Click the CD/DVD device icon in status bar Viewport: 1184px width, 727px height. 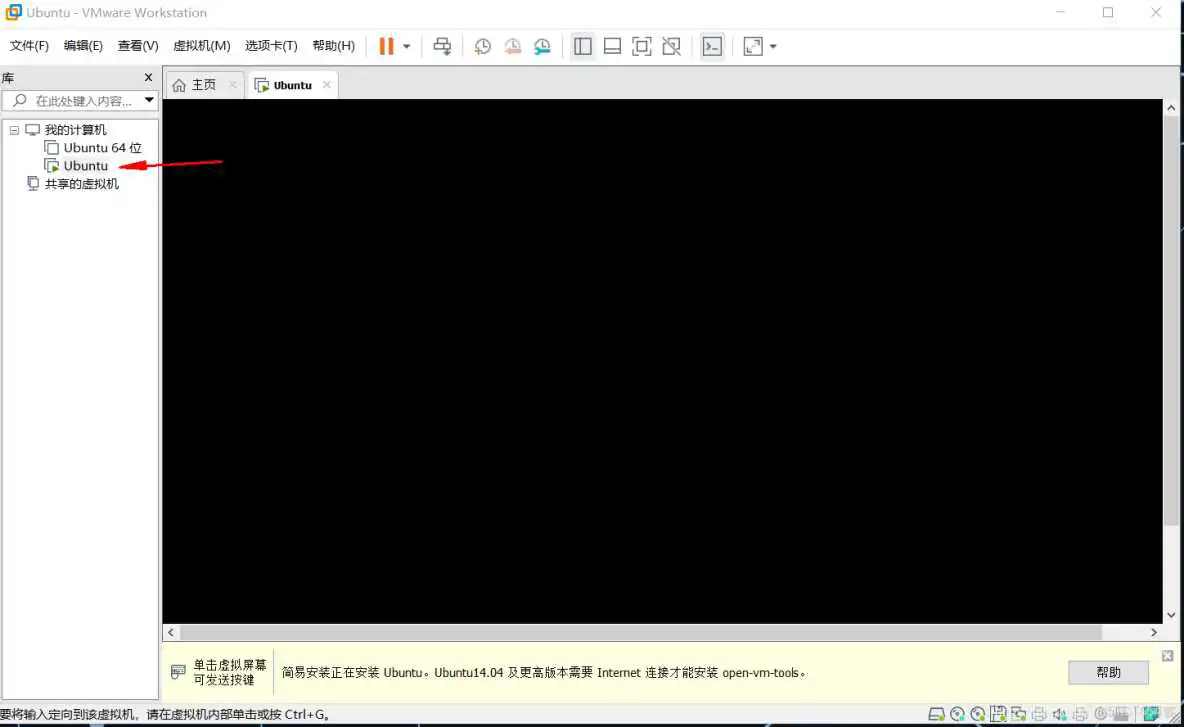click(957, 714)
